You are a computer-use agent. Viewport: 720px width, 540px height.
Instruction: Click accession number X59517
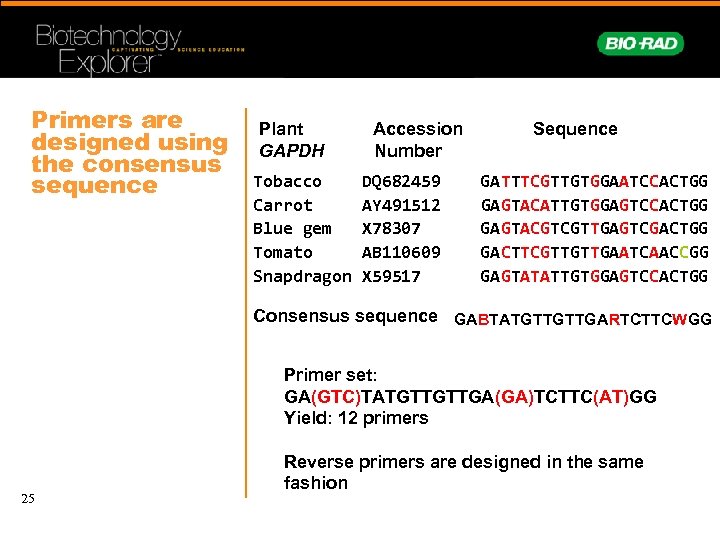391,276
